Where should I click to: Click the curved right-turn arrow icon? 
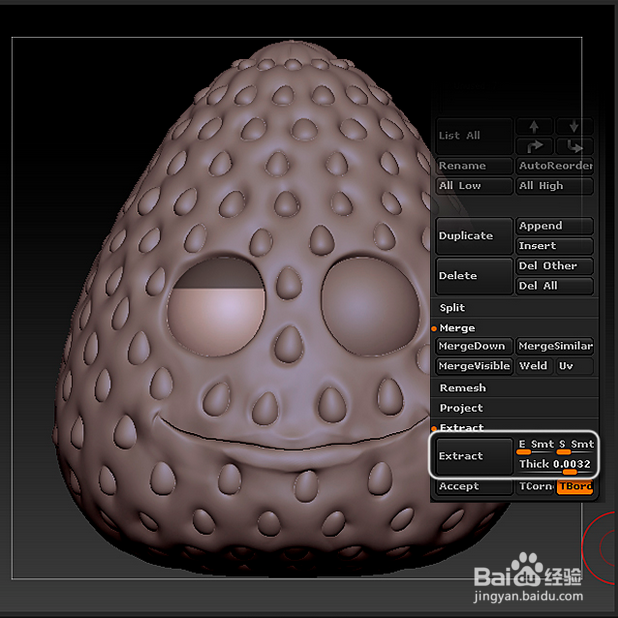[x=534, y=146]
